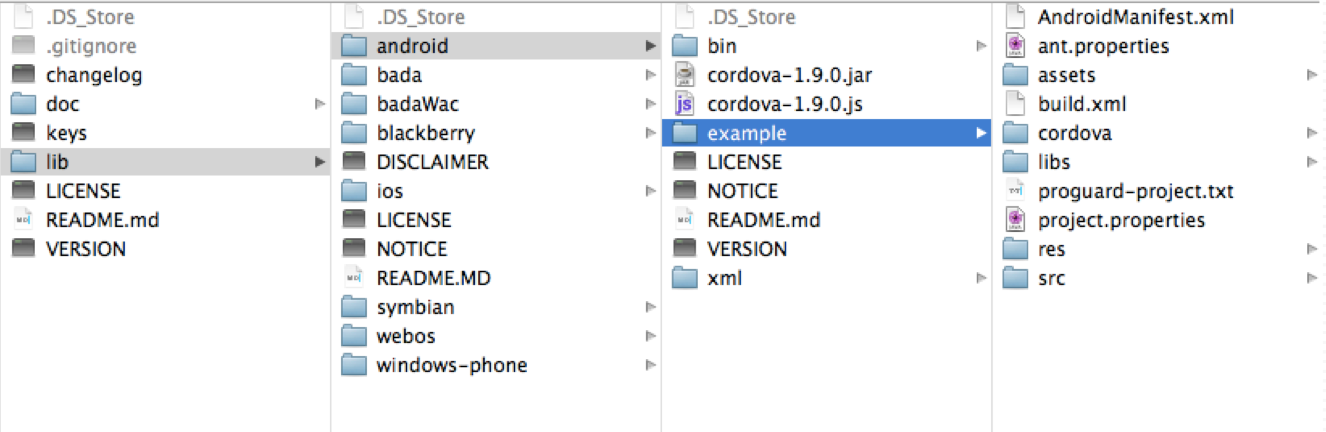The height and width of the screenshot is (432, 1326).
Task: Expand the src folder arrow
Action: [1311, 278]
